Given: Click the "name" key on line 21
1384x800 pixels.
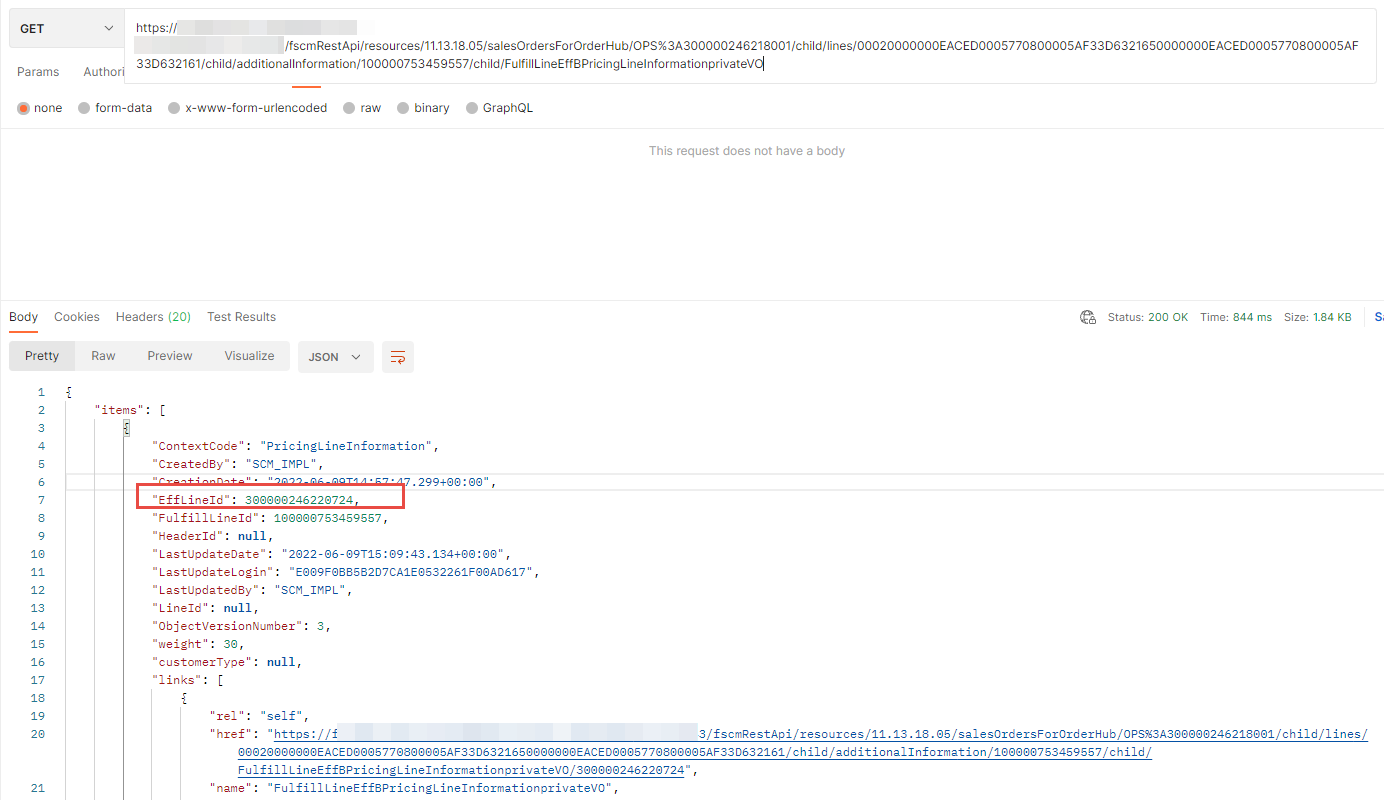Looking at the screenshot, I should click(230, 789).
